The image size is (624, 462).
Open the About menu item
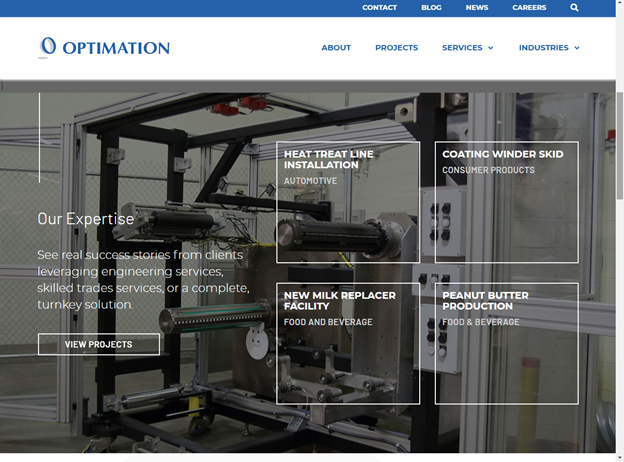tap(336, 48)
